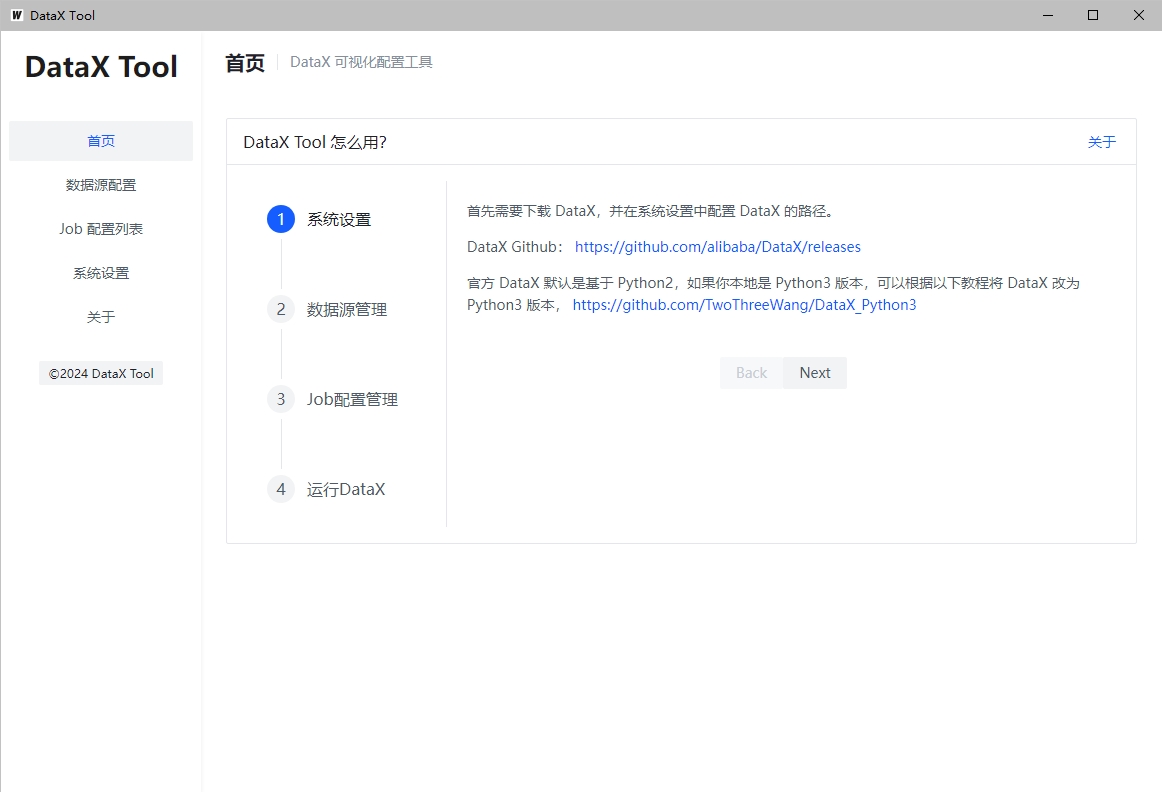The width and height of the screenshot is (1162, 792).
Task: Click the 系统设置 step title
Action: click(339, 219)
